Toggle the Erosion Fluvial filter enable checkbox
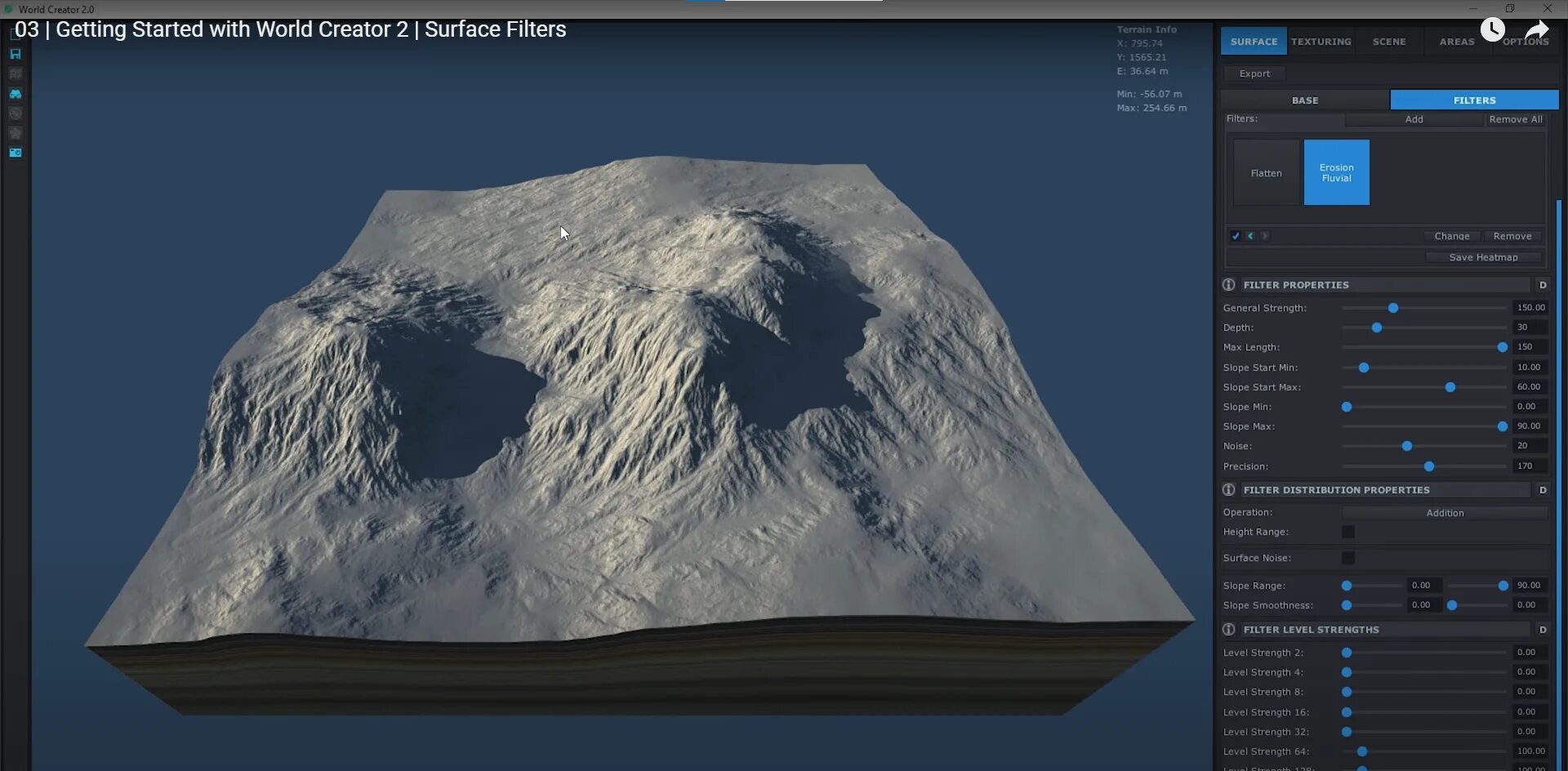The width and height of the screenshot is (1568, 771). coord(1236,235)
